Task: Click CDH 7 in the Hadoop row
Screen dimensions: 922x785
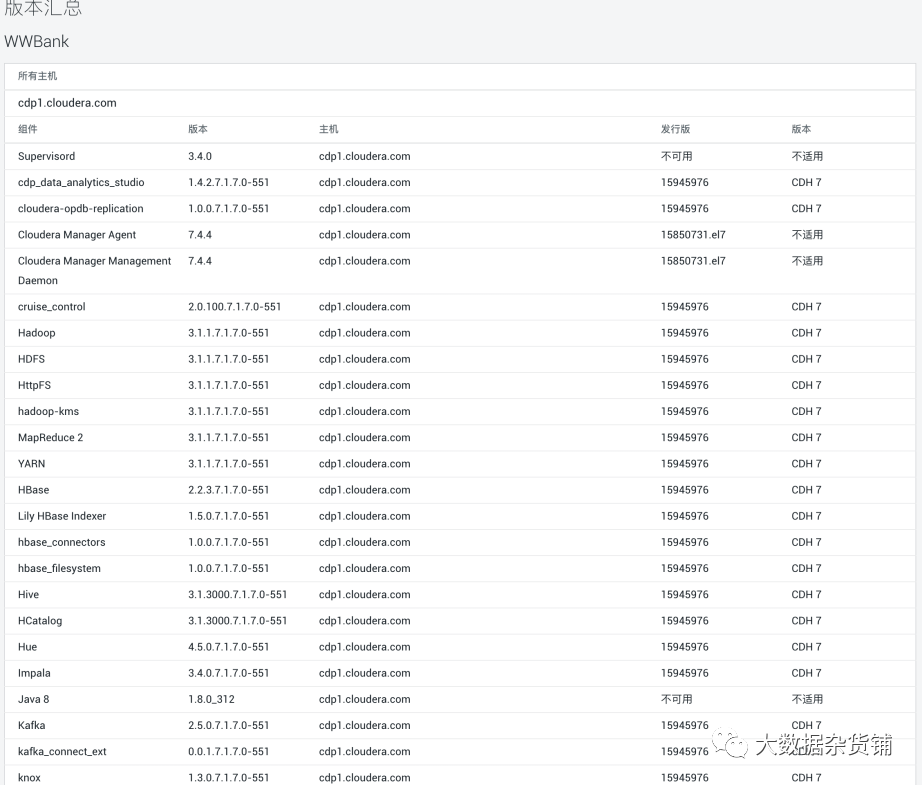Action: pos(806,333)
